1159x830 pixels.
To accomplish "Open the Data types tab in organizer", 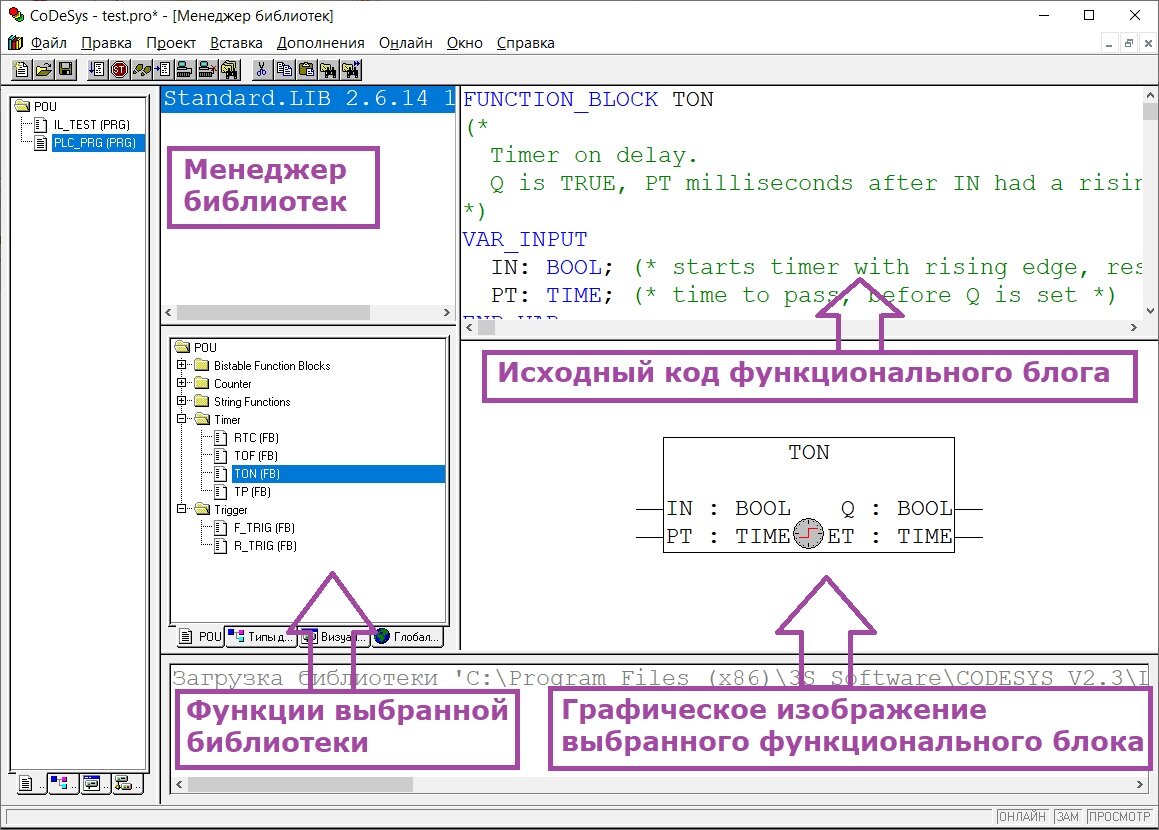I will pyautogui.click(x=61, y=783).
